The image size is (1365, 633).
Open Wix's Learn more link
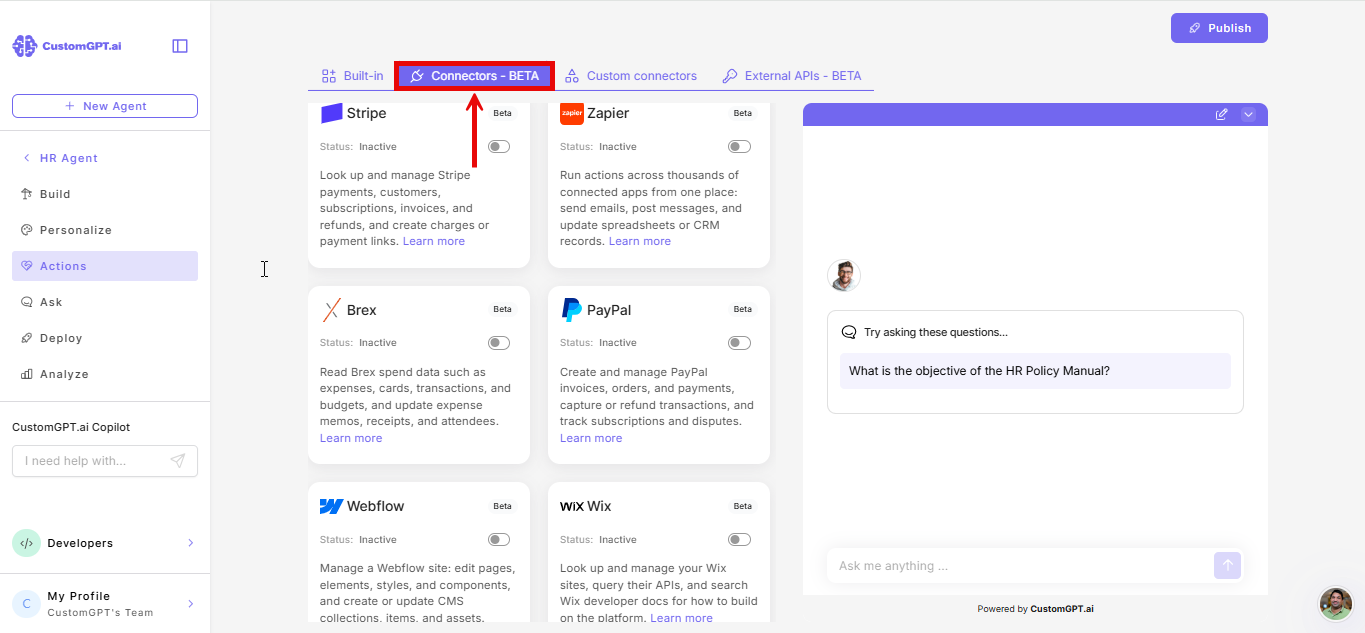click(x=682, y=618)
